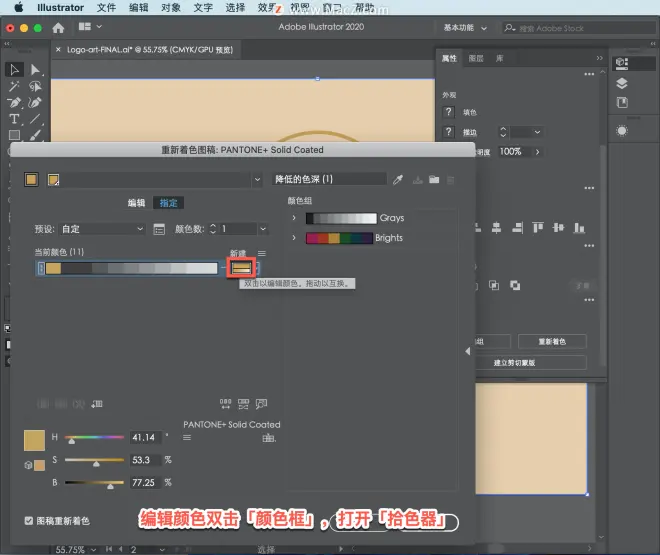Viewport: 660px width, 555px height.
Task: Toggle the 图稿重新着色 checkbox
Action: click(x=29, y=521)
